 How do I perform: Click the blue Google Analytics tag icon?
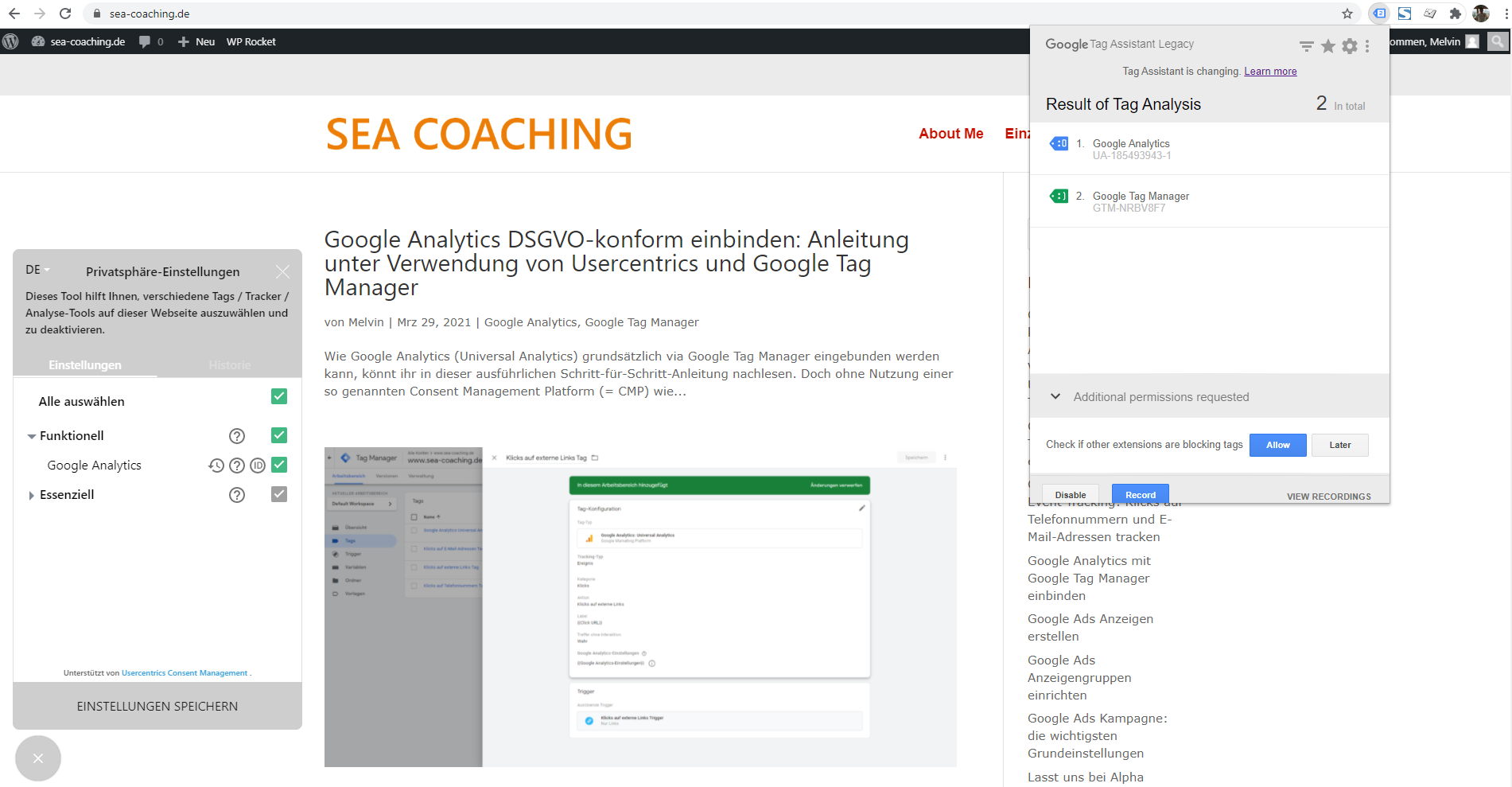tap(1059, 143)
